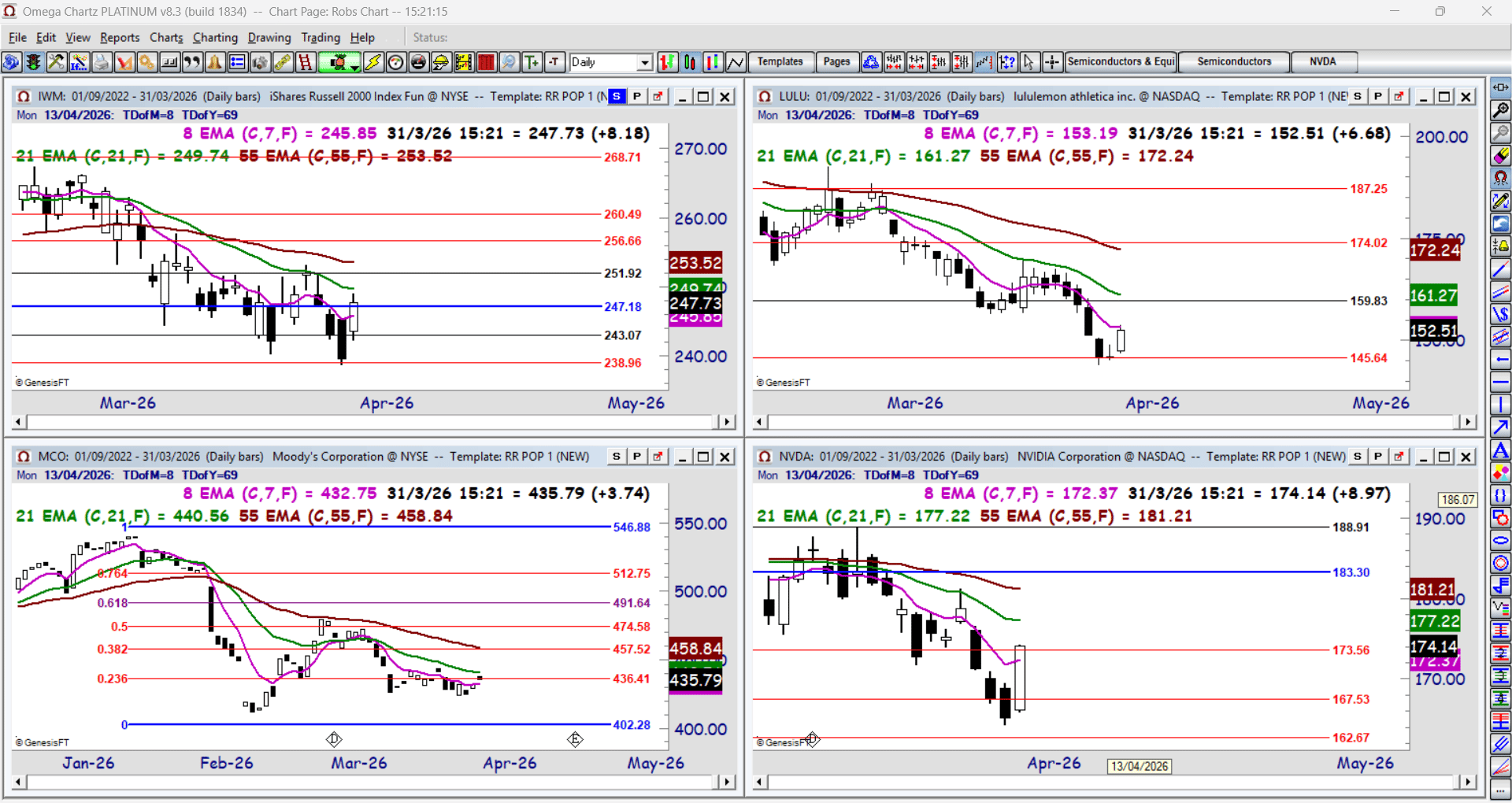The image size is (1512, 803).
Task: Toggle the P button on MCO chart
Action: [637, 456]
